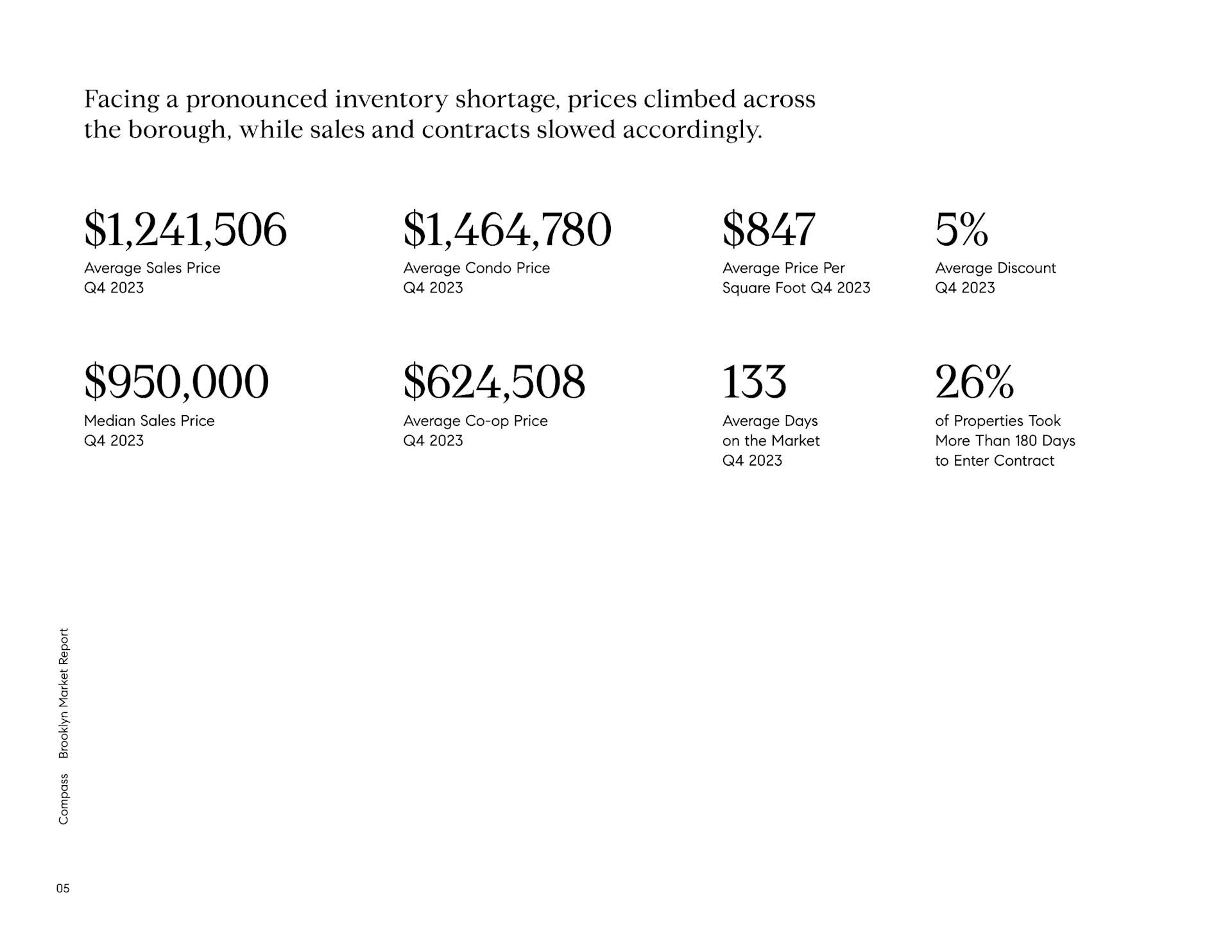The width and height of the screenshot is (1232, 952).
Task: Click the 133 average days figure
Action: point(754,382)
